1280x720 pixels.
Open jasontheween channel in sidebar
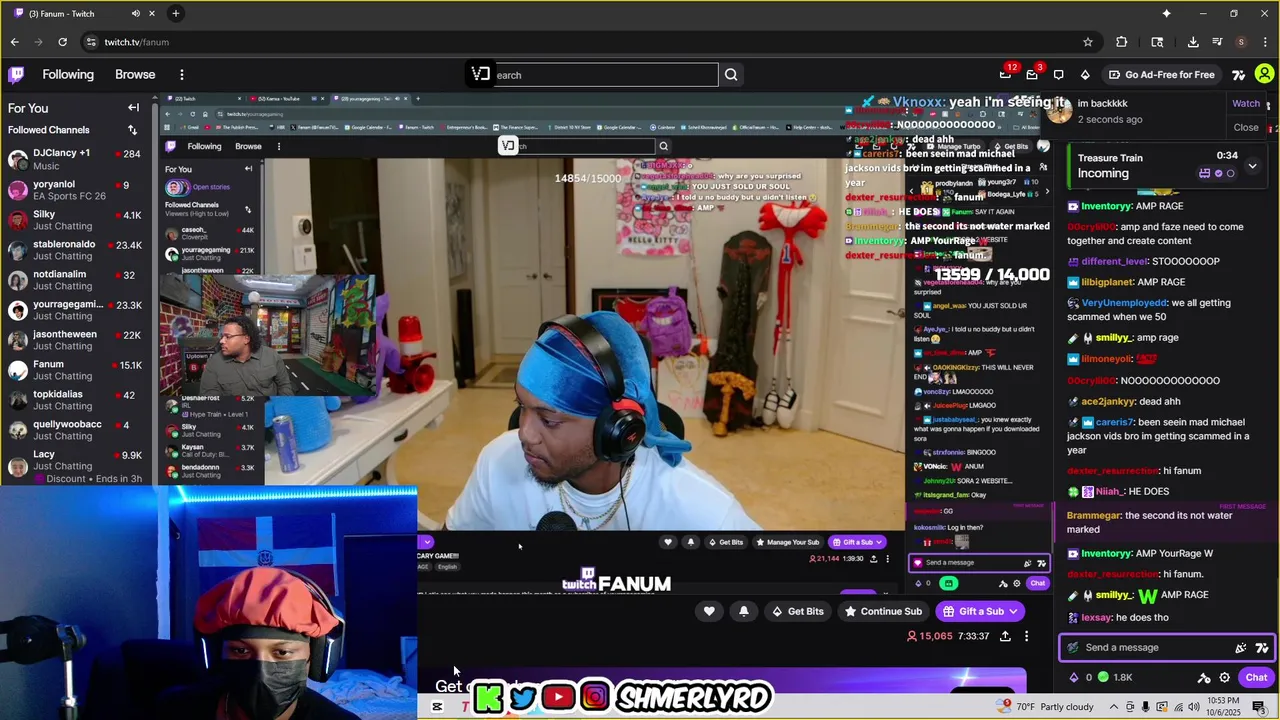coord(76,340)
